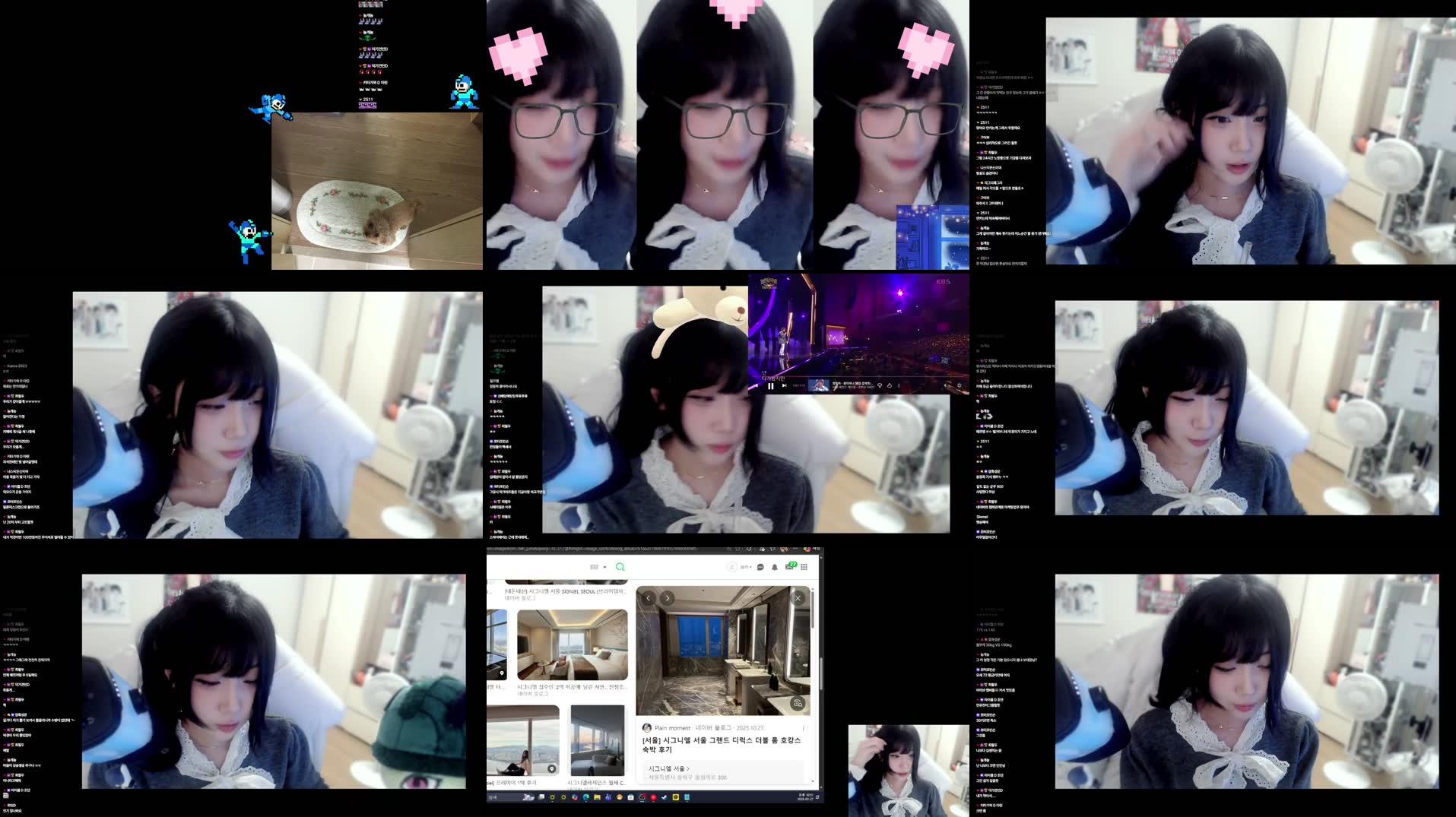This screenshot has width=1456, height=817.
Task: Open KakaoTalk from the taskbar
Action: click(x=674, y=797)
